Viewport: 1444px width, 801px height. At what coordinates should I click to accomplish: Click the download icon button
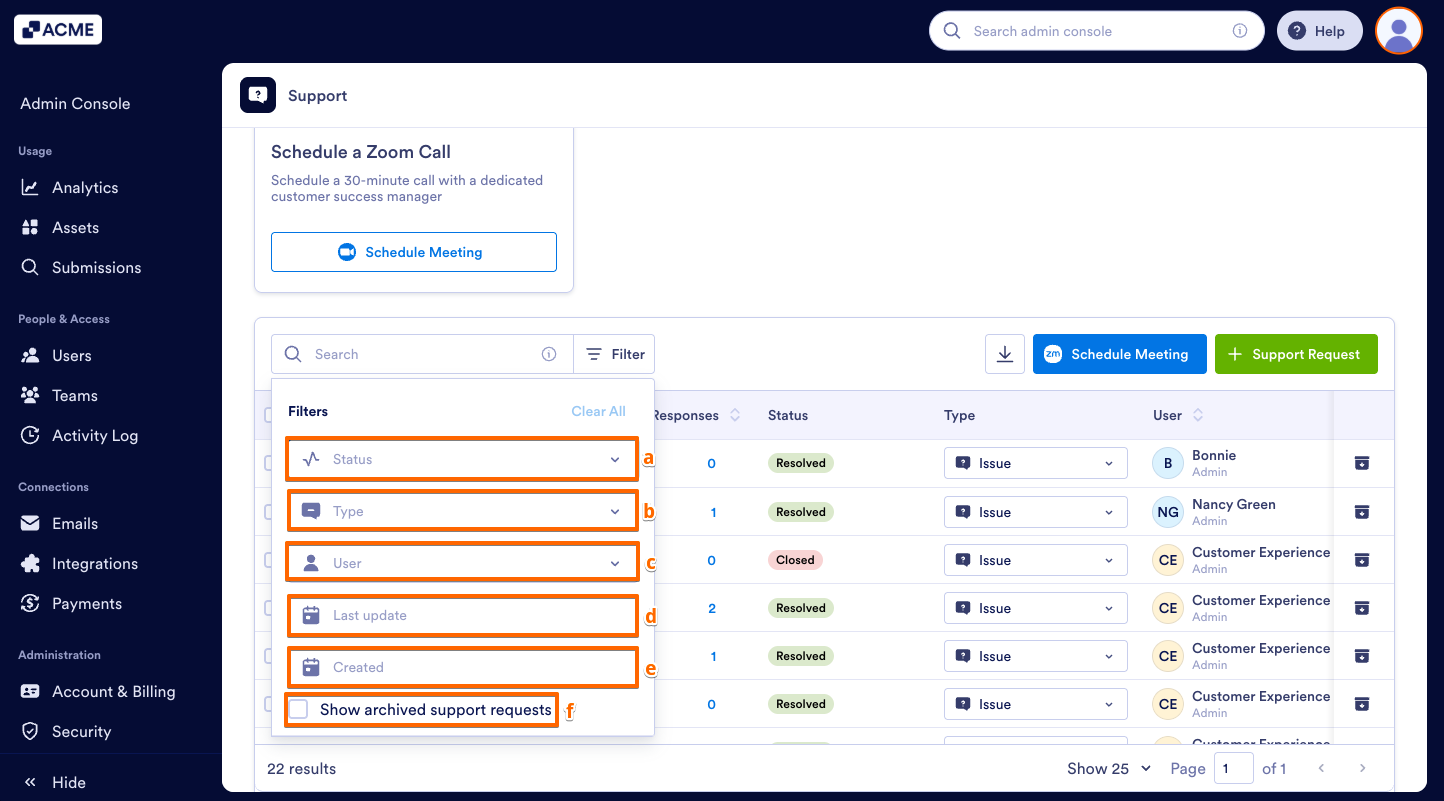click(1005, 354)
